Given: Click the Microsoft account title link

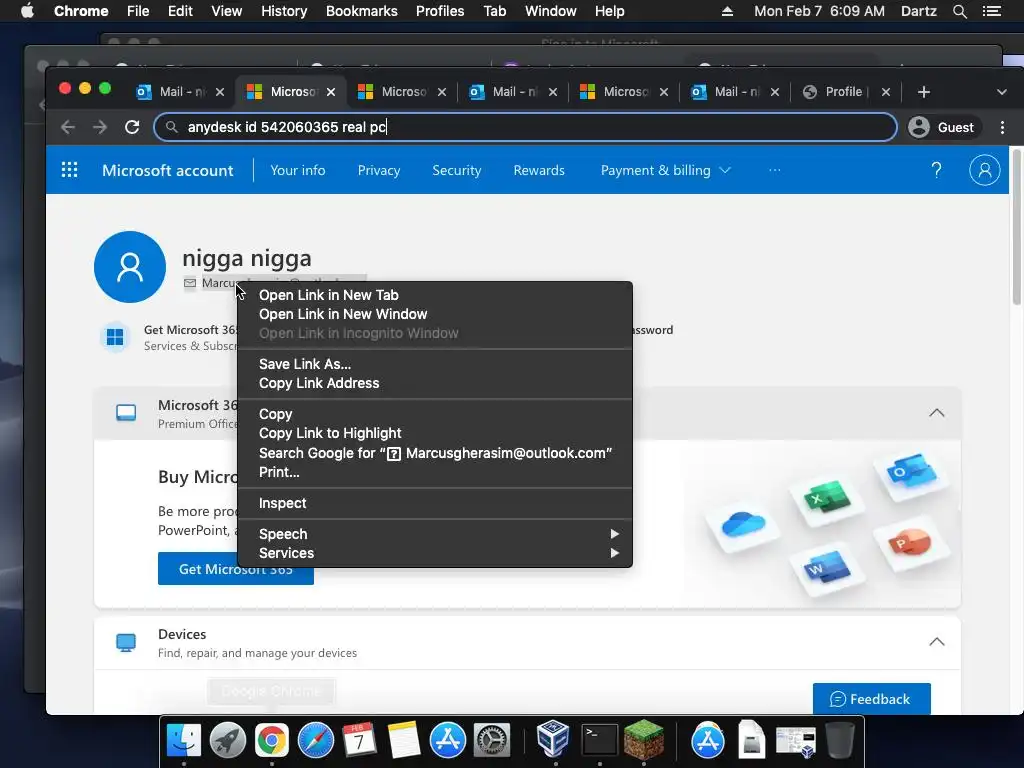Looking at the screenshot, I should (167, 170).
